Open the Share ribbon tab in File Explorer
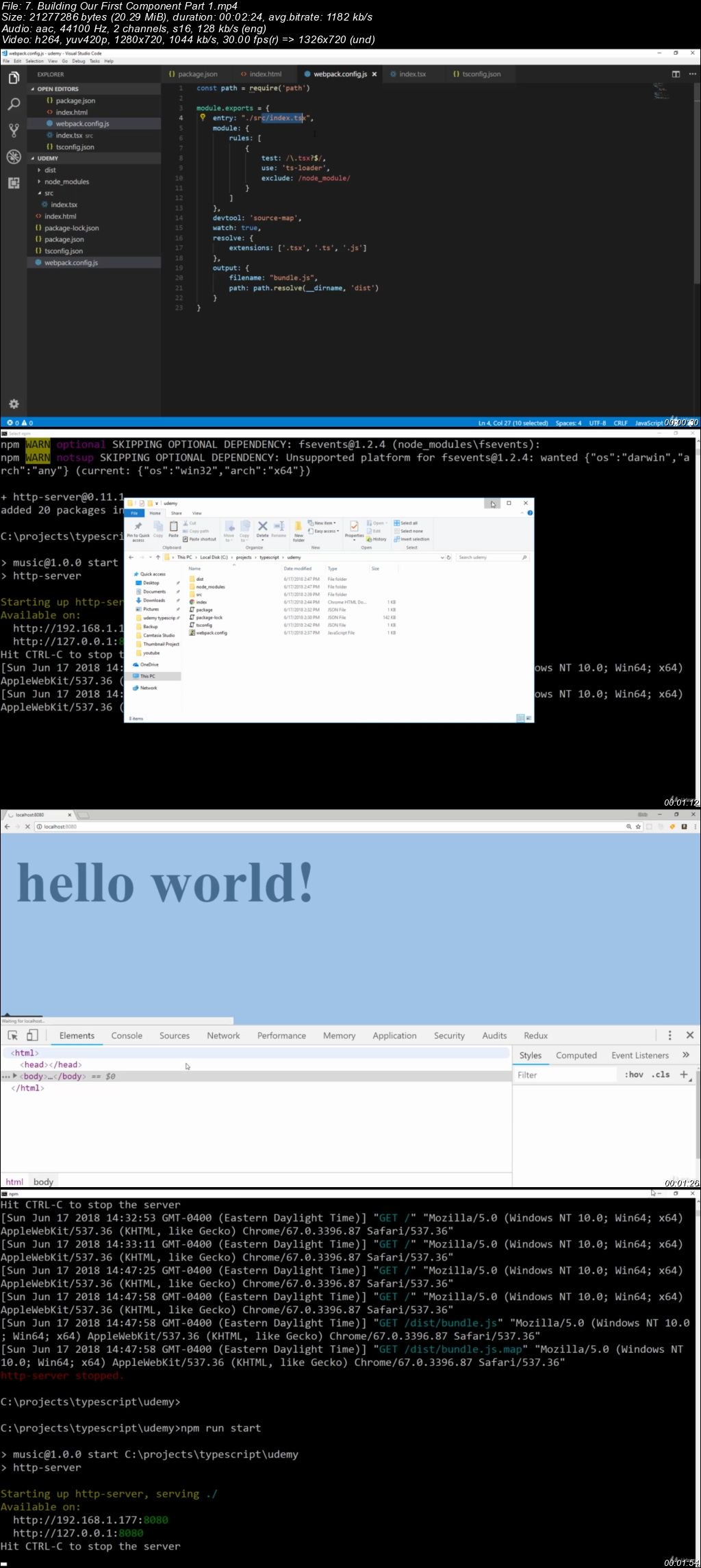 (177, 513)
